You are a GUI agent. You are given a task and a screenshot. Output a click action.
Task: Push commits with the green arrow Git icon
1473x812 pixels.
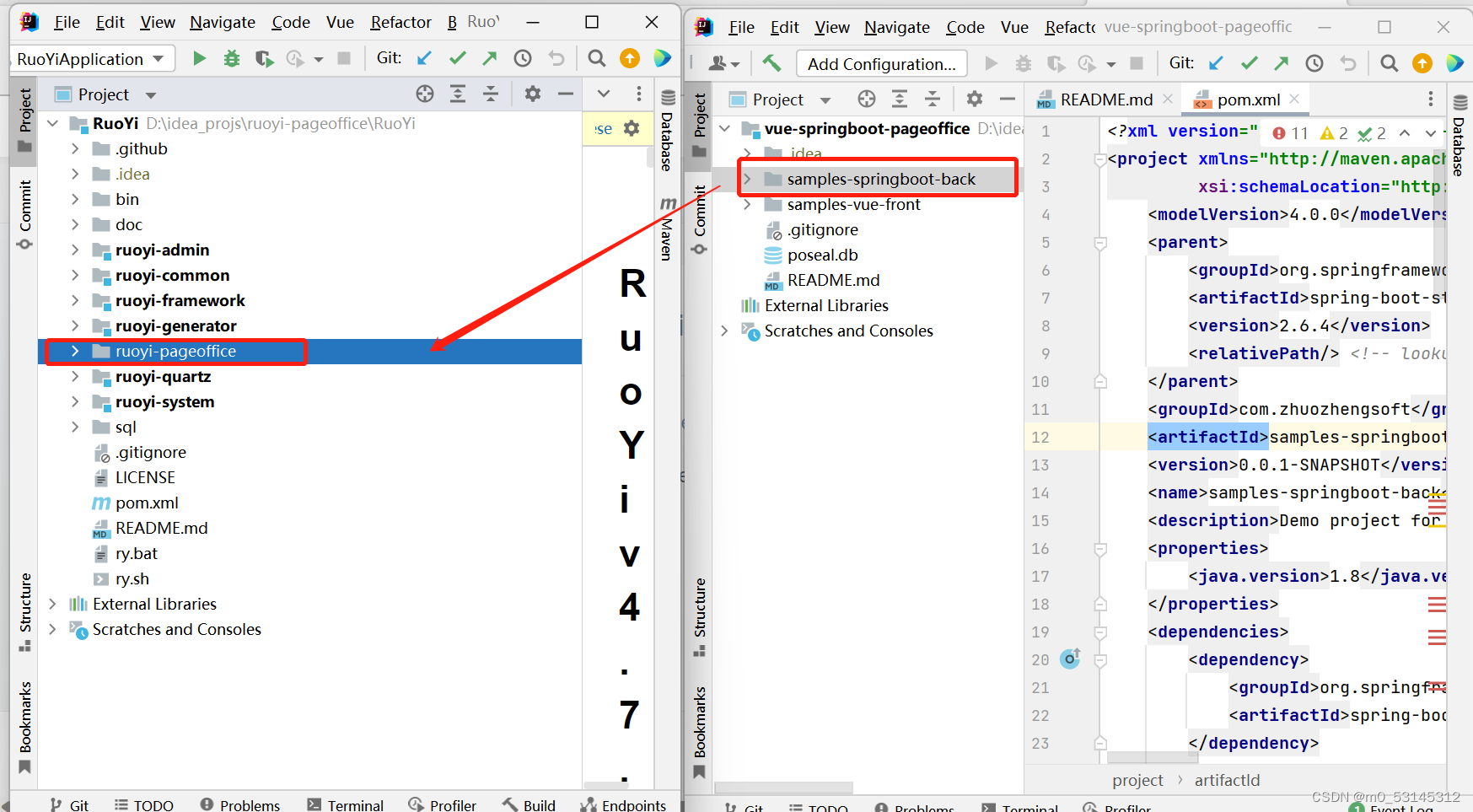(x=489, y=58)
